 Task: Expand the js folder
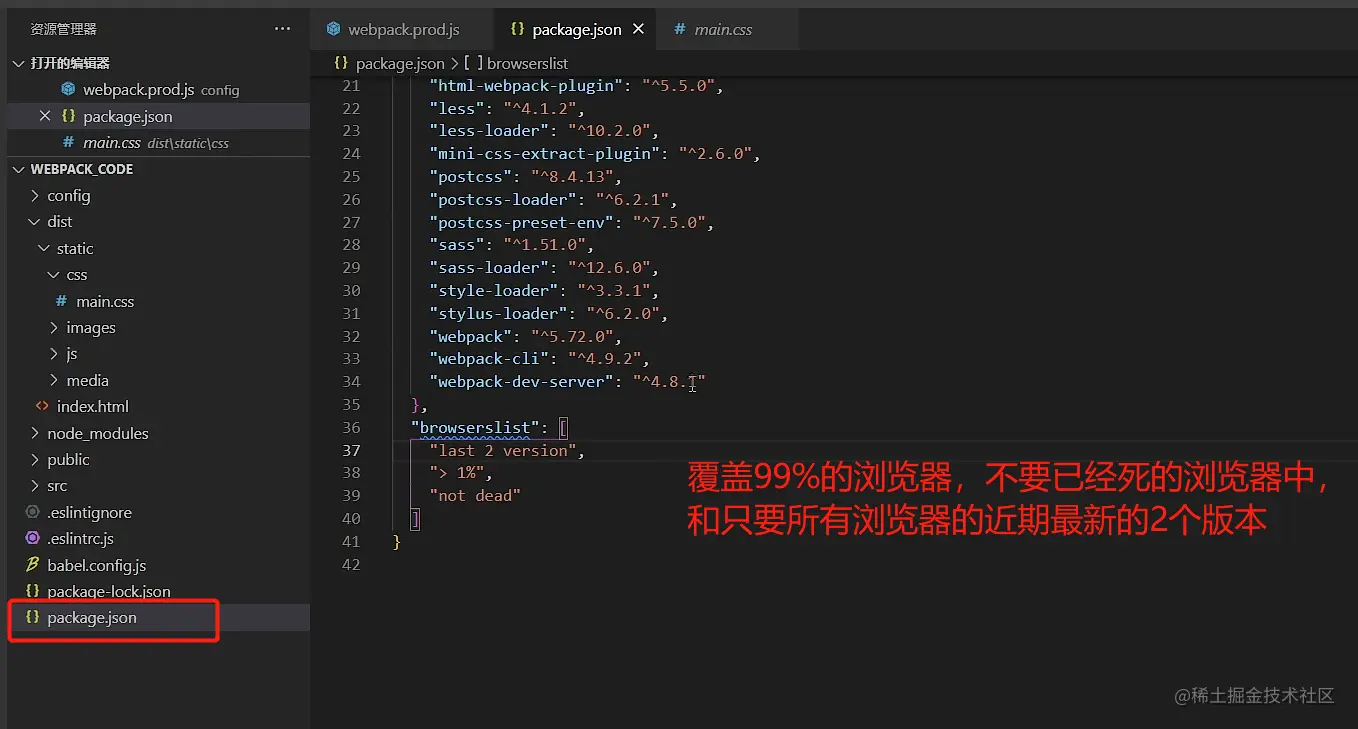54,353
